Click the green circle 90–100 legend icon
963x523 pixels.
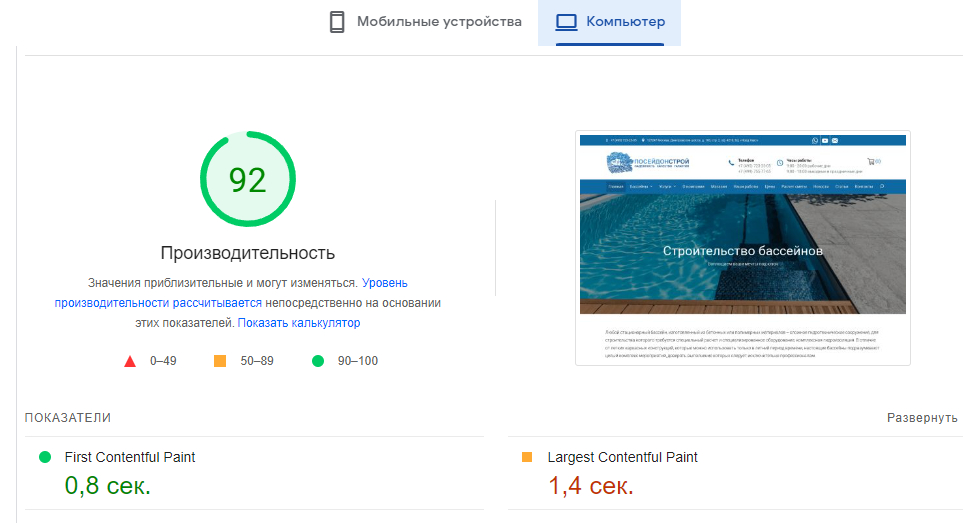coord(318,361)
